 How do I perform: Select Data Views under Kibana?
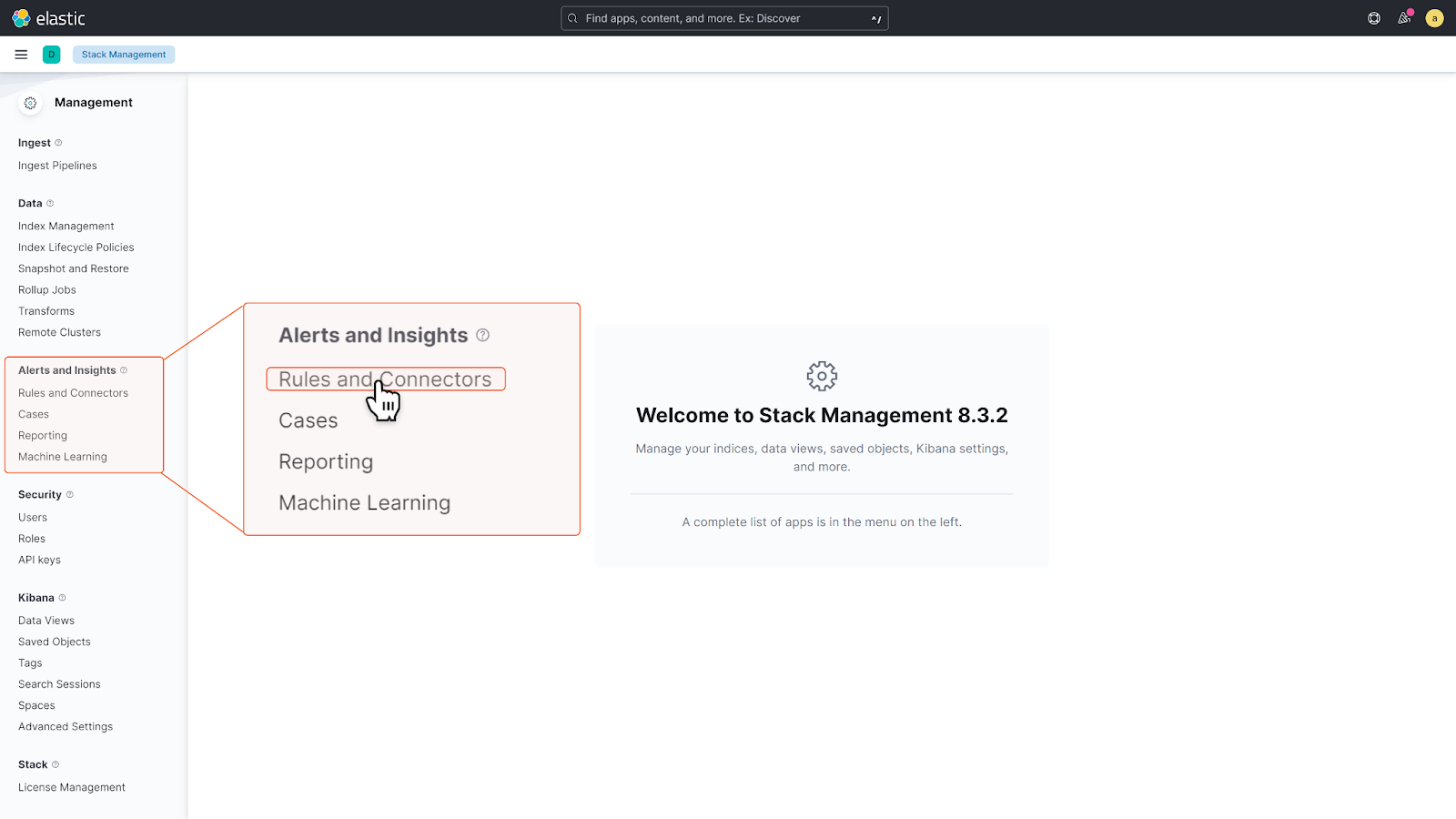46,621
